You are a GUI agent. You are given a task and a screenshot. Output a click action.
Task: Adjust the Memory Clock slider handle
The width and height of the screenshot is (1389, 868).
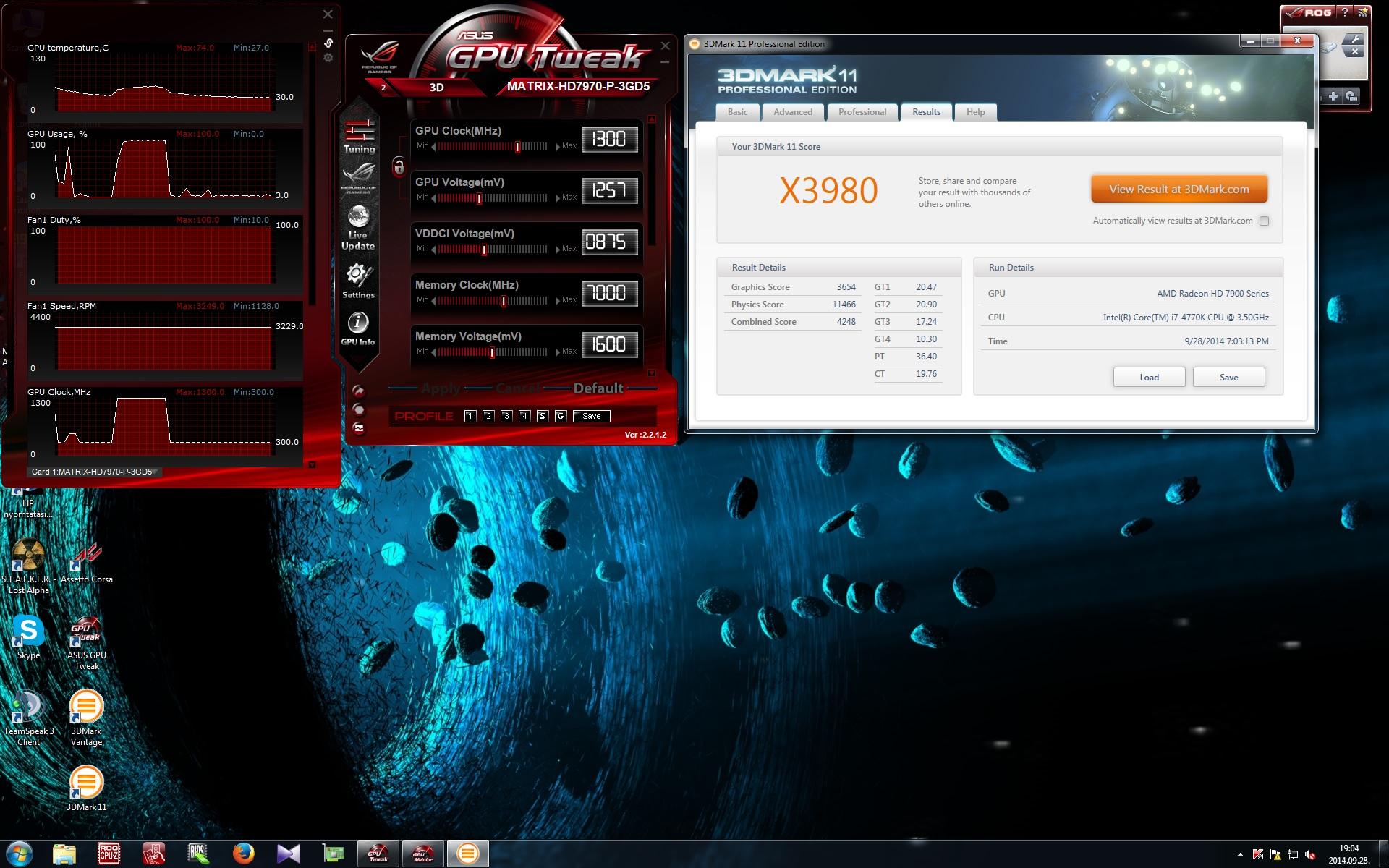(x=504, y=301)
